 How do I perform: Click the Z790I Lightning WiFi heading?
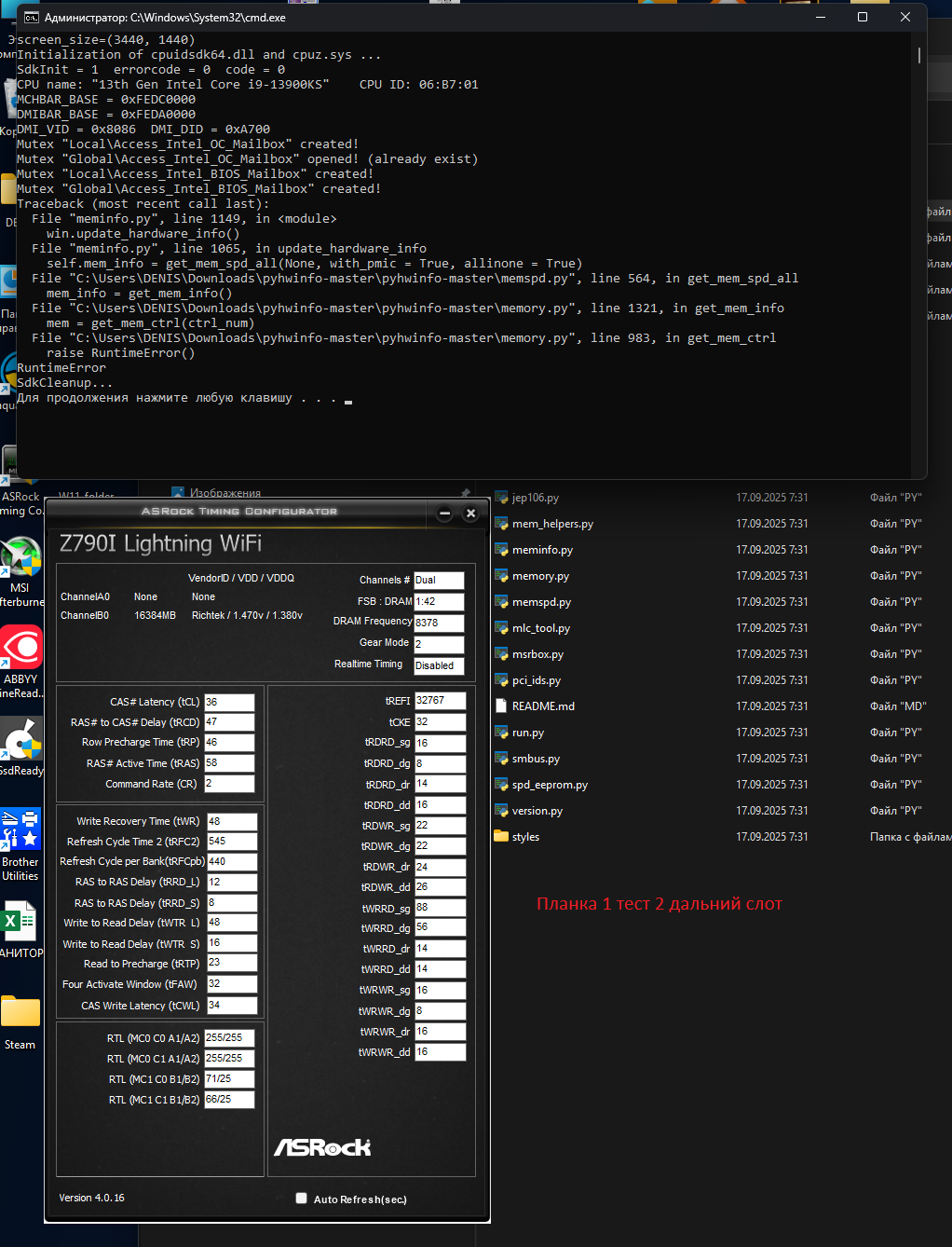click(160, 543)
